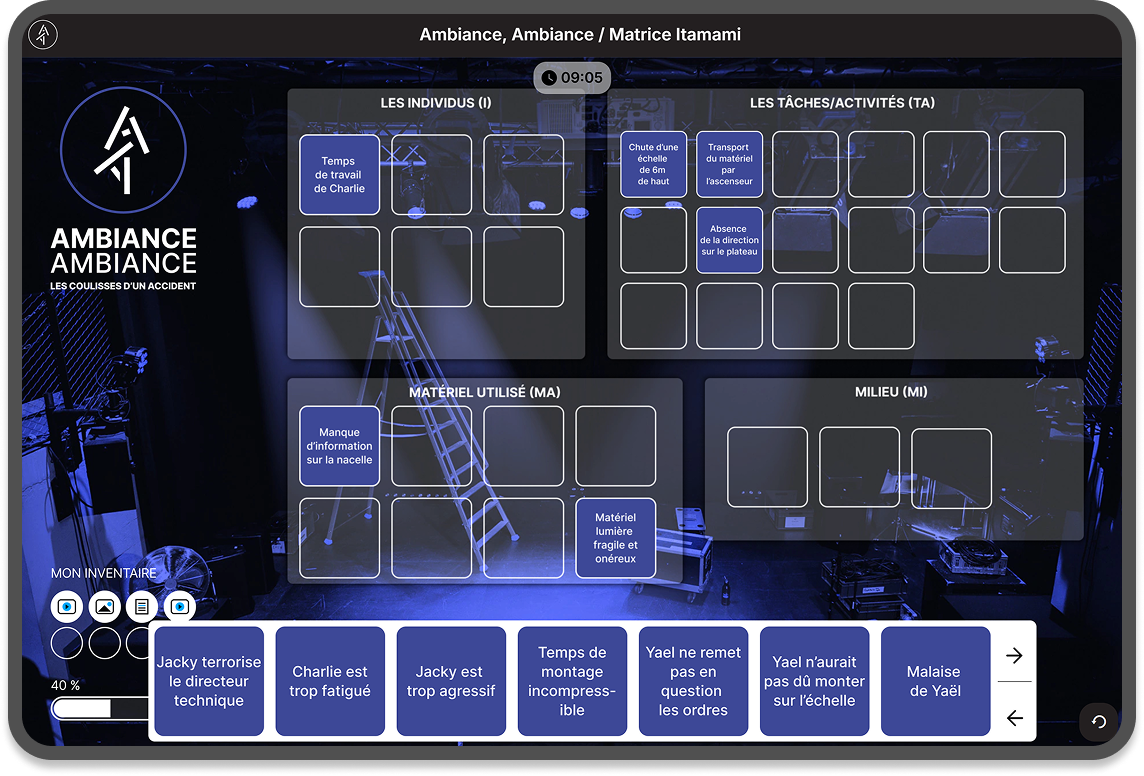1144x776 pixels.
Task: Open the rightmost video item in inventory
Action: 180,606
